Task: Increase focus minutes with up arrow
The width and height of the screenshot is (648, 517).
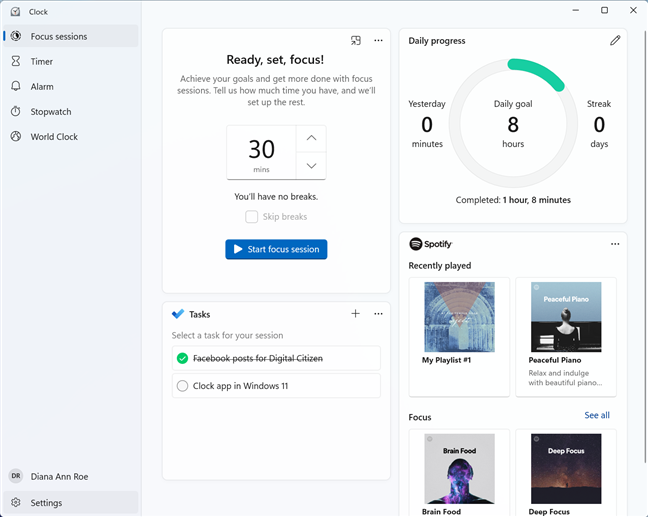Action: click(x=311, y=138)
